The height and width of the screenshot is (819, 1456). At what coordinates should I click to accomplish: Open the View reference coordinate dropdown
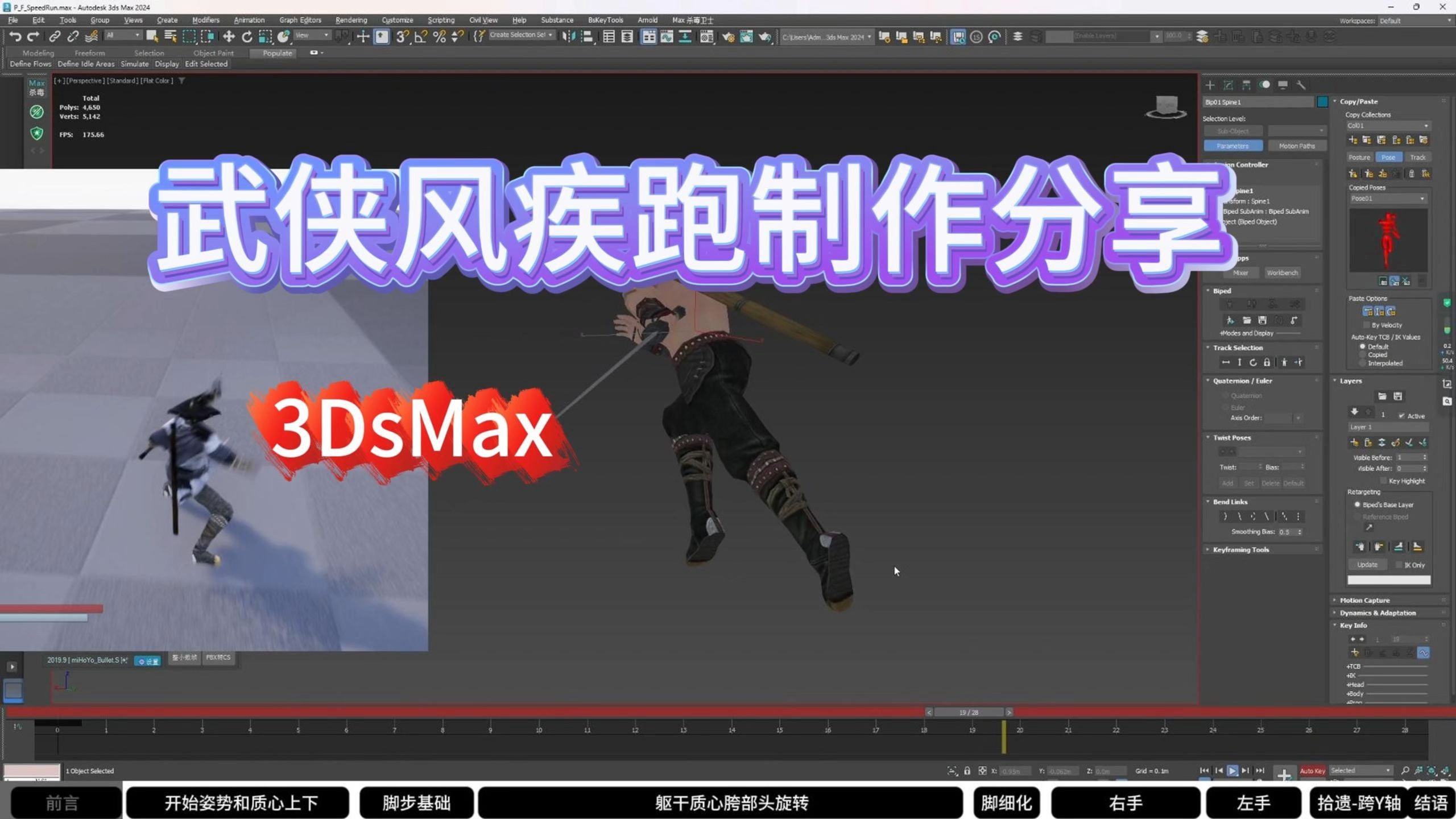coord(312,35)
